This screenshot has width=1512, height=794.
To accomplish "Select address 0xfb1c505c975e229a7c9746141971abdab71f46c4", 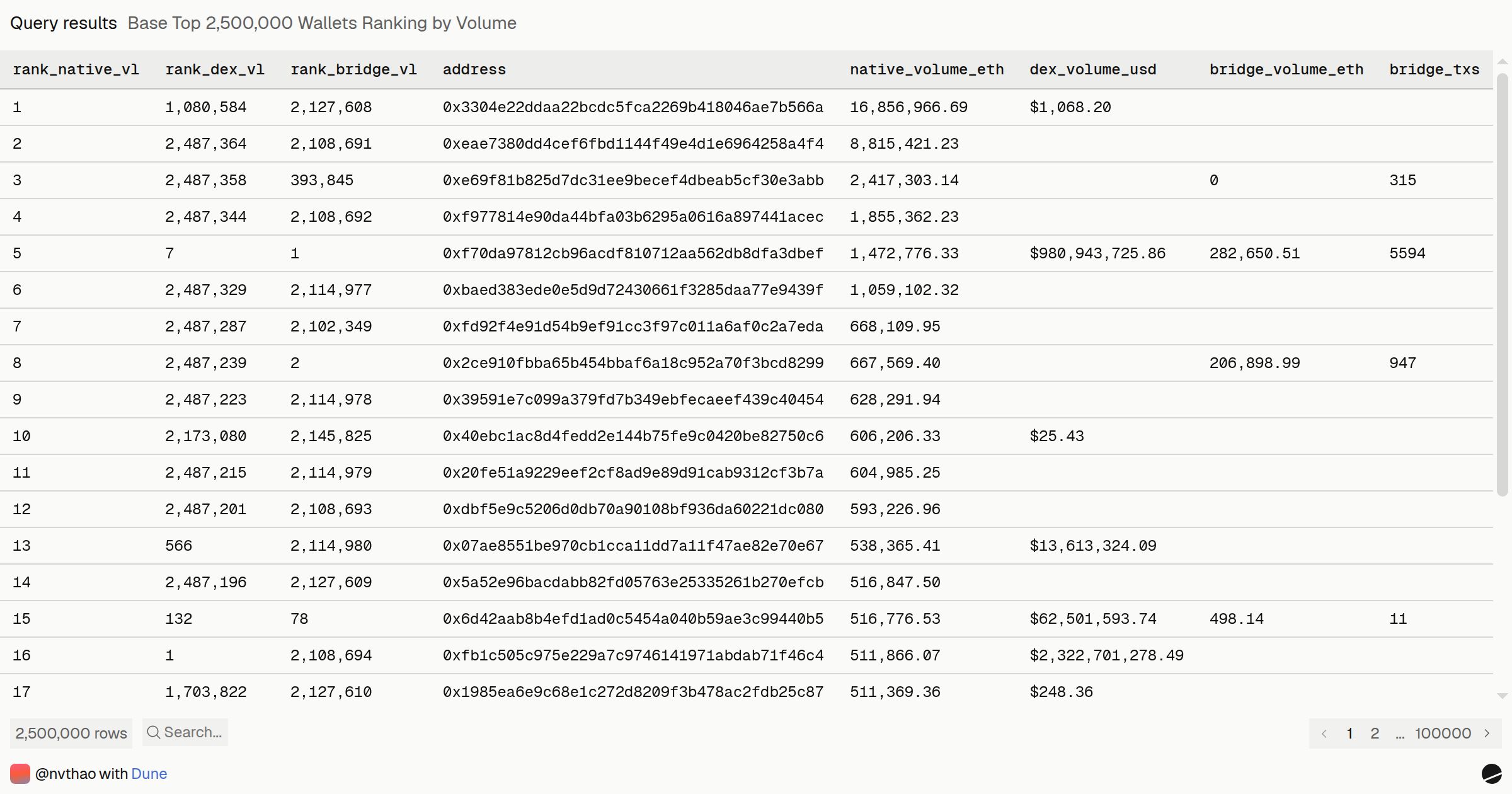I will pyautogui.click(x=633, y=655).
